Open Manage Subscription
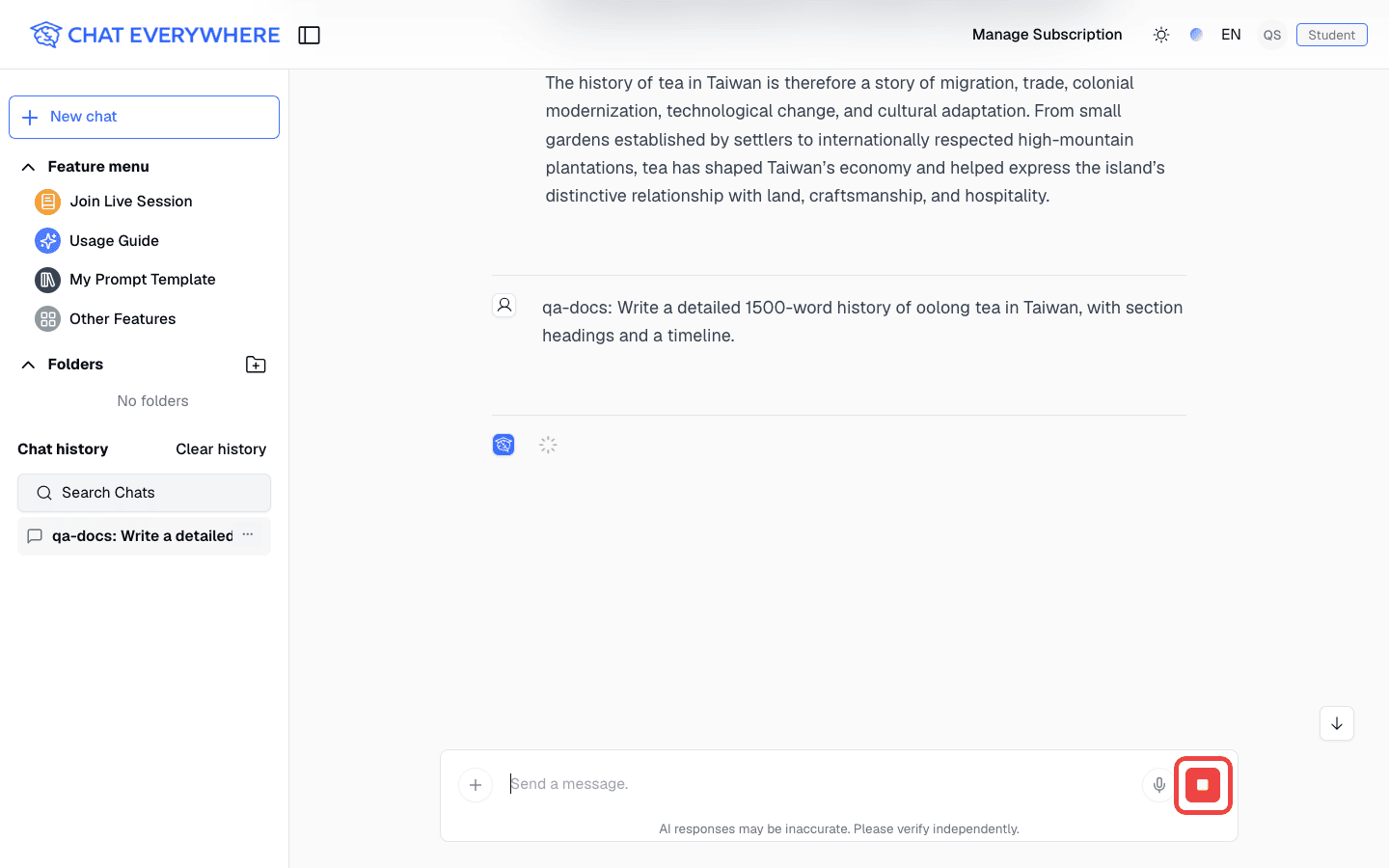The width and height of the screenshot is (1389, 868). click(1047, 35)
